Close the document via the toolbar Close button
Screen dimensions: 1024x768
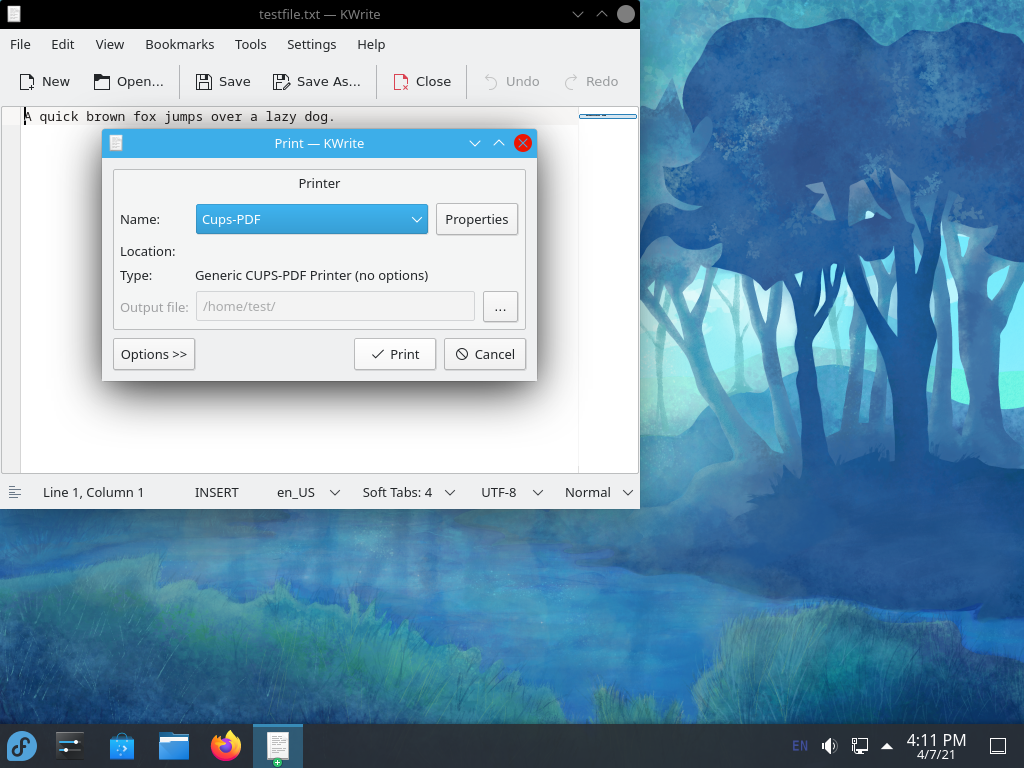tap(422, 82)
